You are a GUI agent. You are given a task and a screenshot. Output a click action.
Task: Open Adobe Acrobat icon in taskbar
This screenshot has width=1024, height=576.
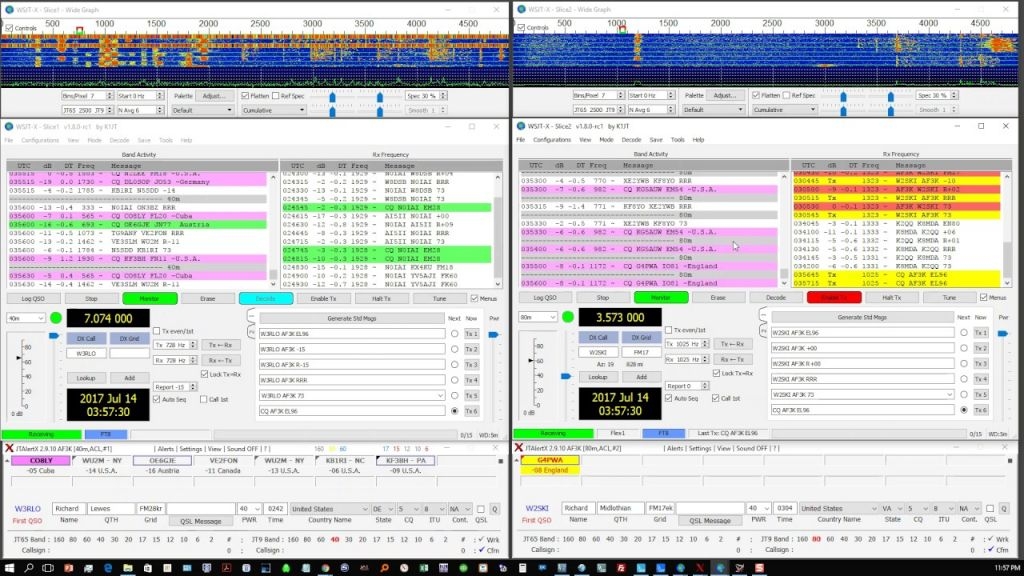[x=226, y=568]
